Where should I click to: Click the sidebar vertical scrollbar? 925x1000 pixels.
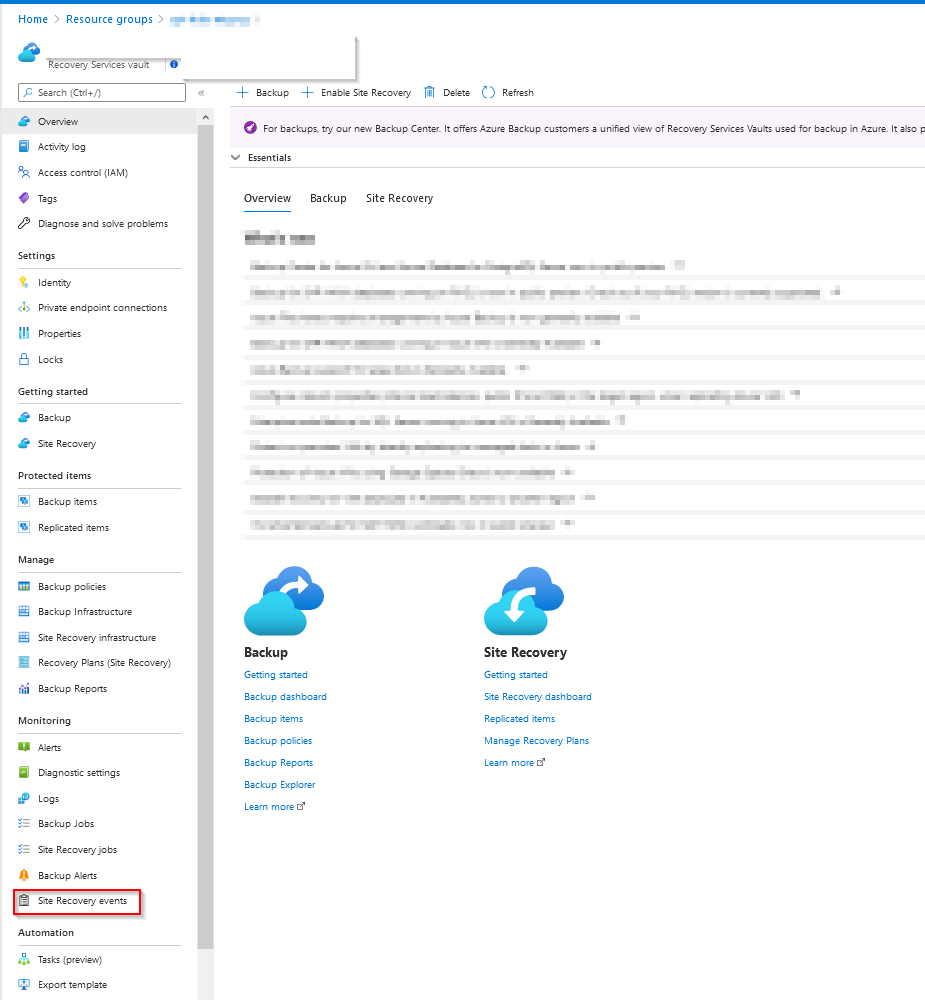[205, 536]
